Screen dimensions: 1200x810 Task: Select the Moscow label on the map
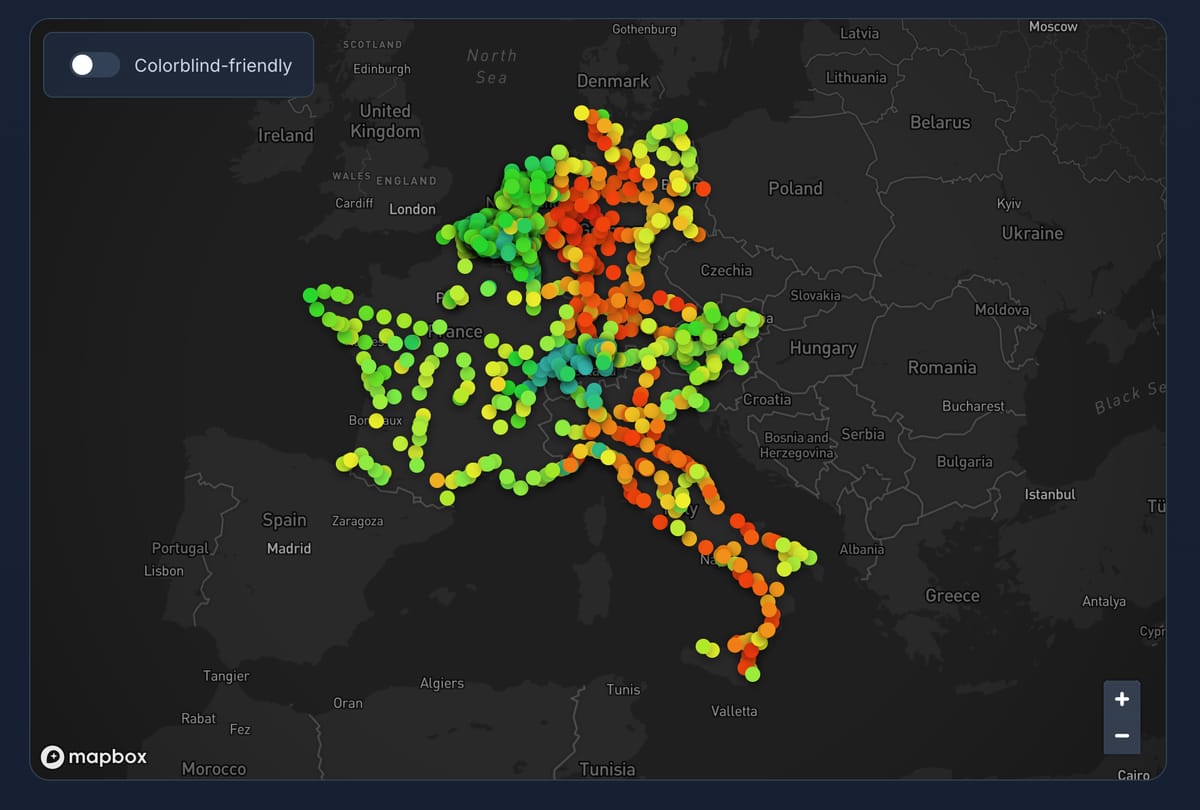1053,27
